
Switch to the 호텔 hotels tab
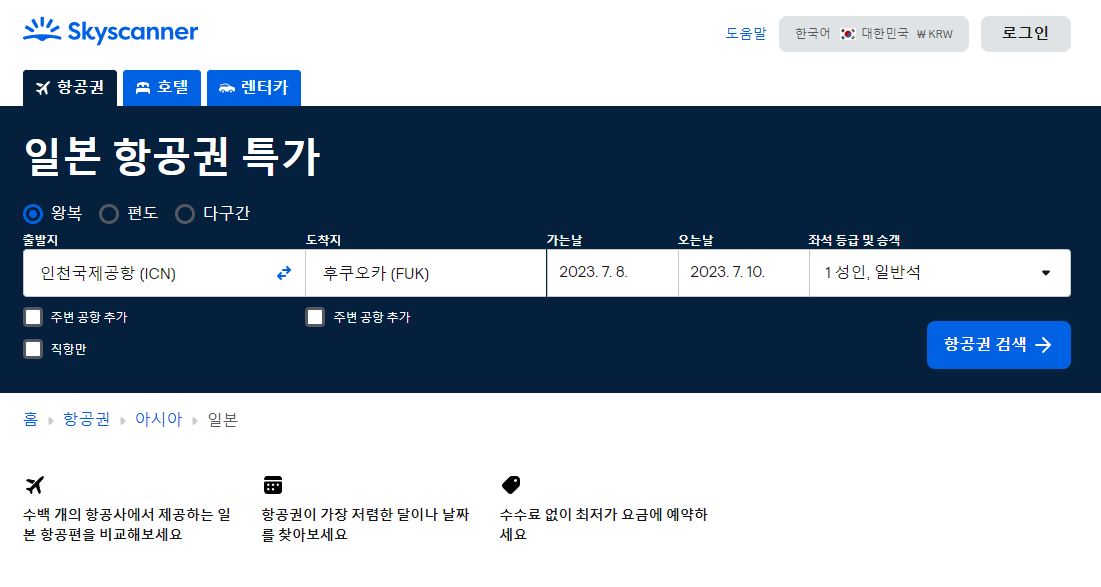tap(162, 88)
